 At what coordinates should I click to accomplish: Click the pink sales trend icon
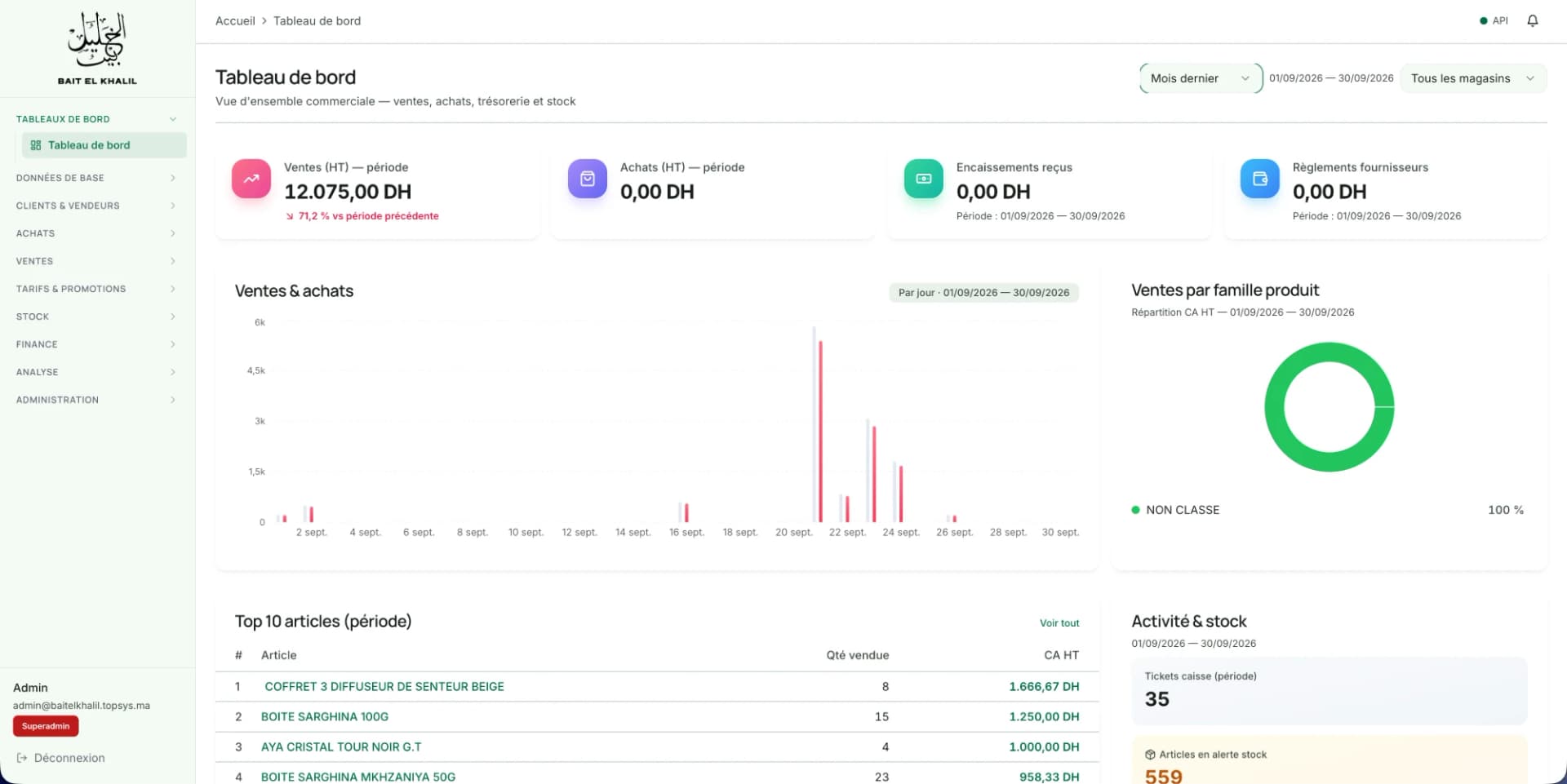pos(251,179)
